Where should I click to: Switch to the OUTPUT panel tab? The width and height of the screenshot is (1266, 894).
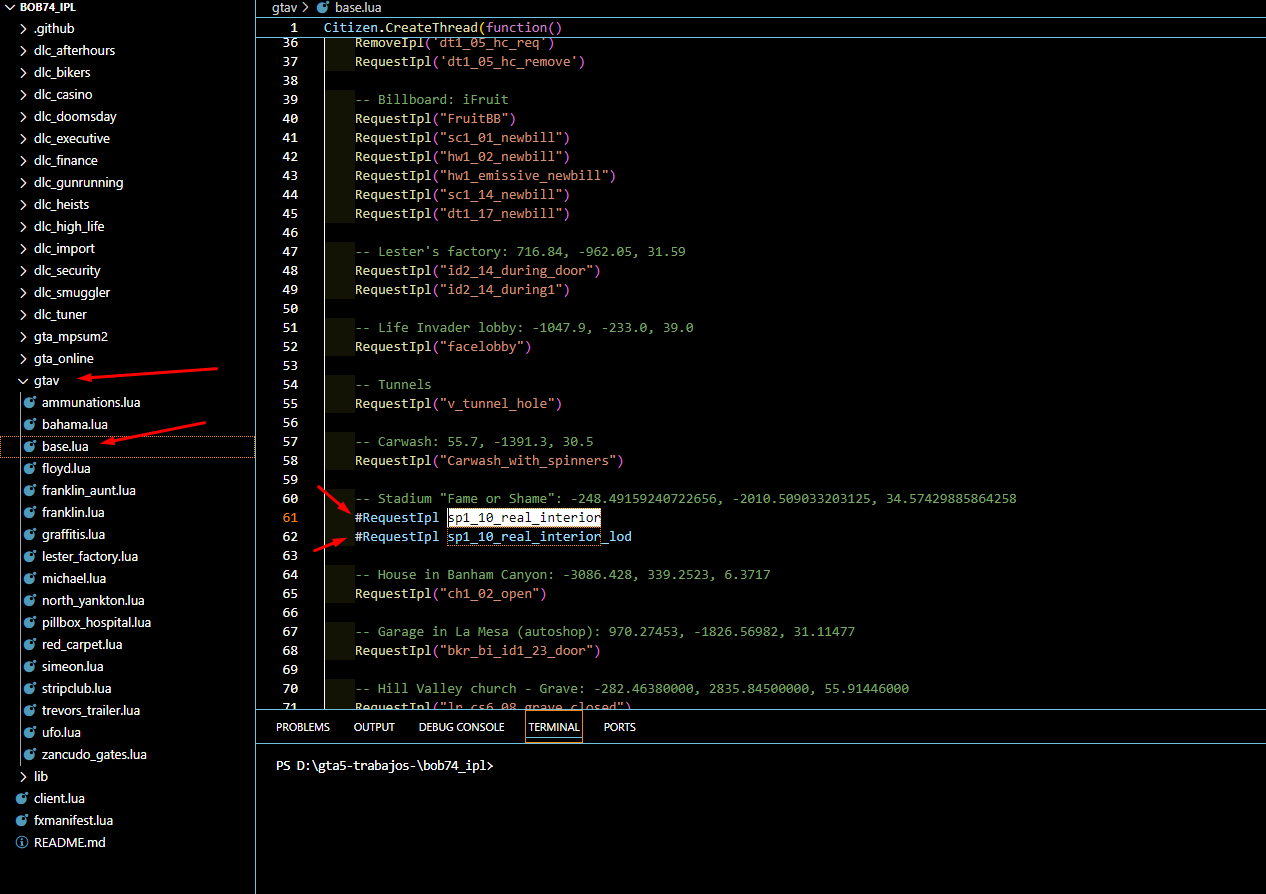tap(374, 727)
